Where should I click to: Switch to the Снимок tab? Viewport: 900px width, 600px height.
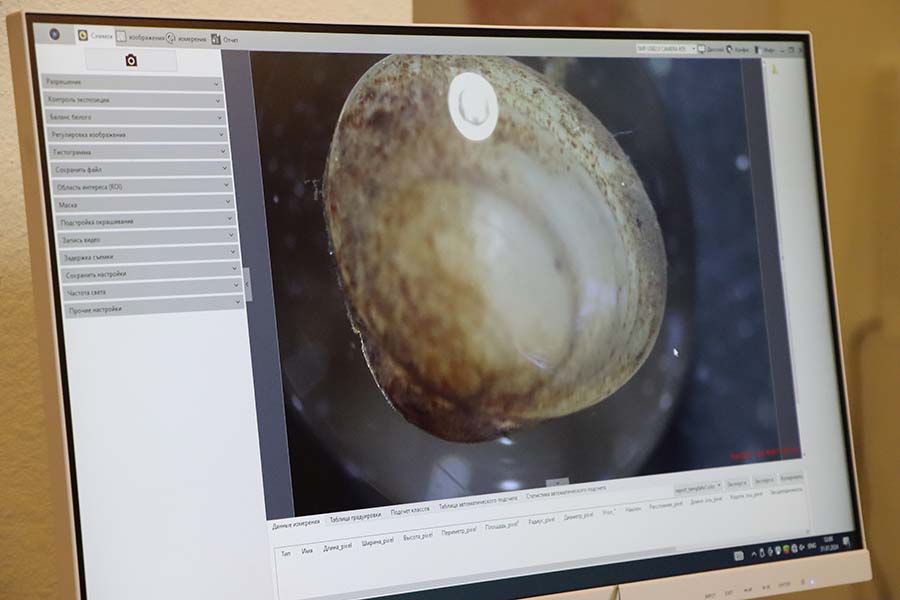95,36
